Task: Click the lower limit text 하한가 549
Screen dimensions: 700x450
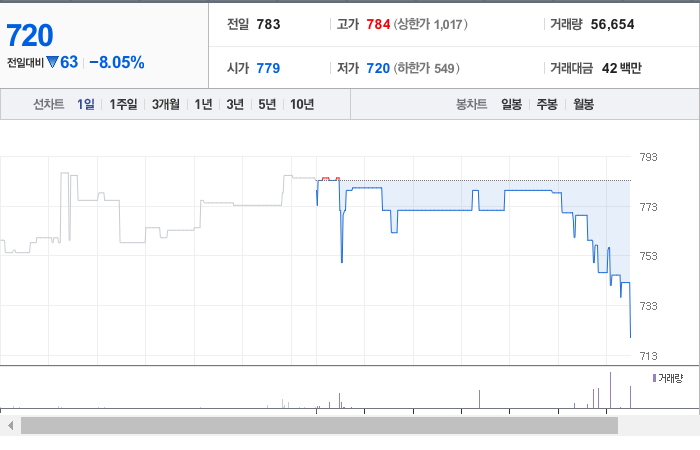Action: click(426, 68)
